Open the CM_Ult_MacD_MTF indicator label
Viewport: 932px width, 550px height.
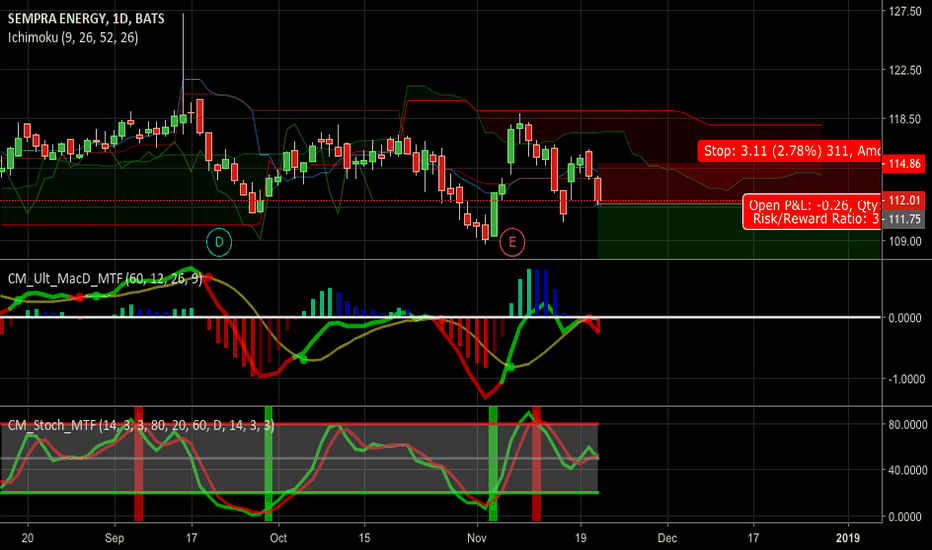coord(105,278)
